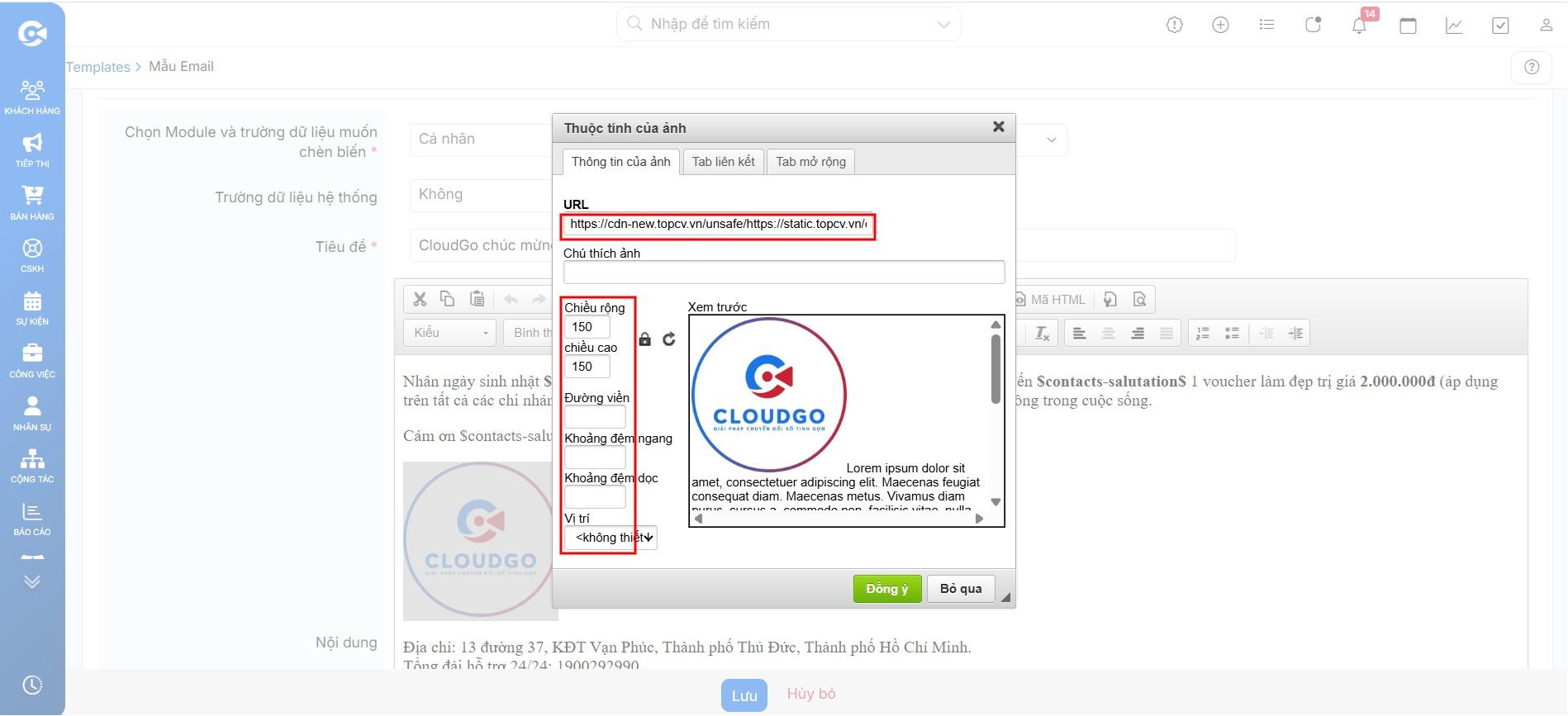Click the Hủy bỏ cancel link
1568x716 pixels.
(x=811, y=694)
